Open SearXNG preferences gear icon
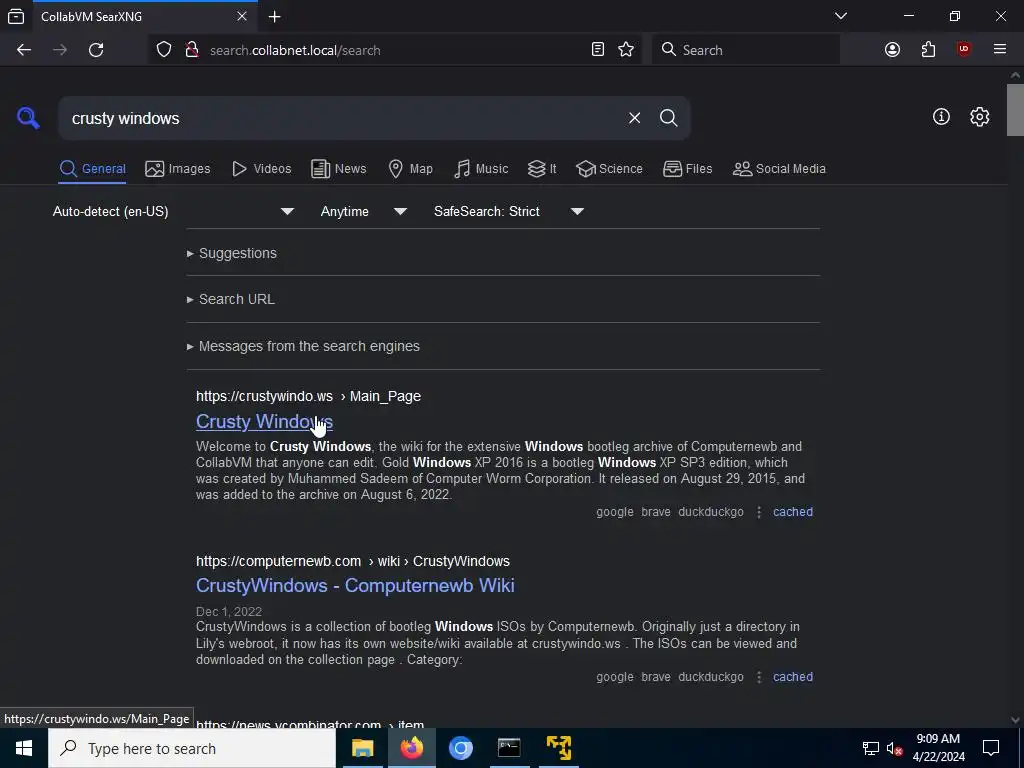The height and width of the screenshot is (768, 1024). pos(979,117)
